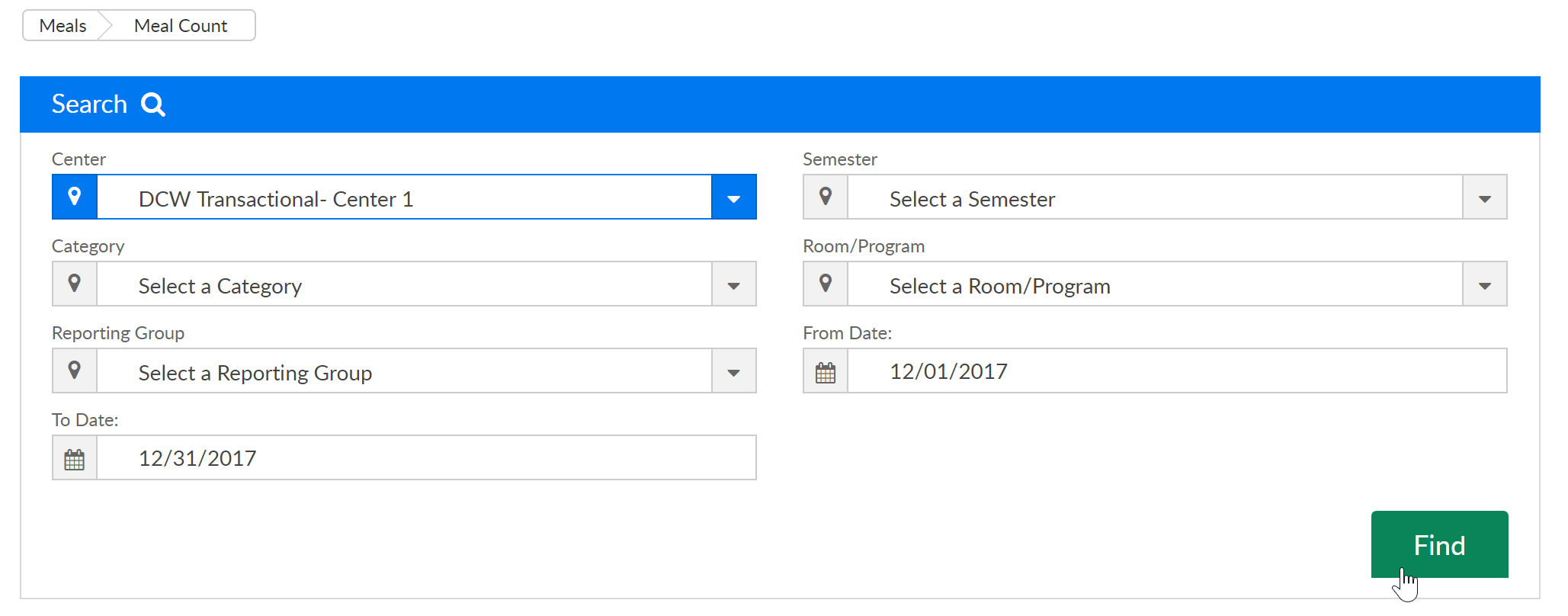Click the Center location pin icon

(75, 197)
